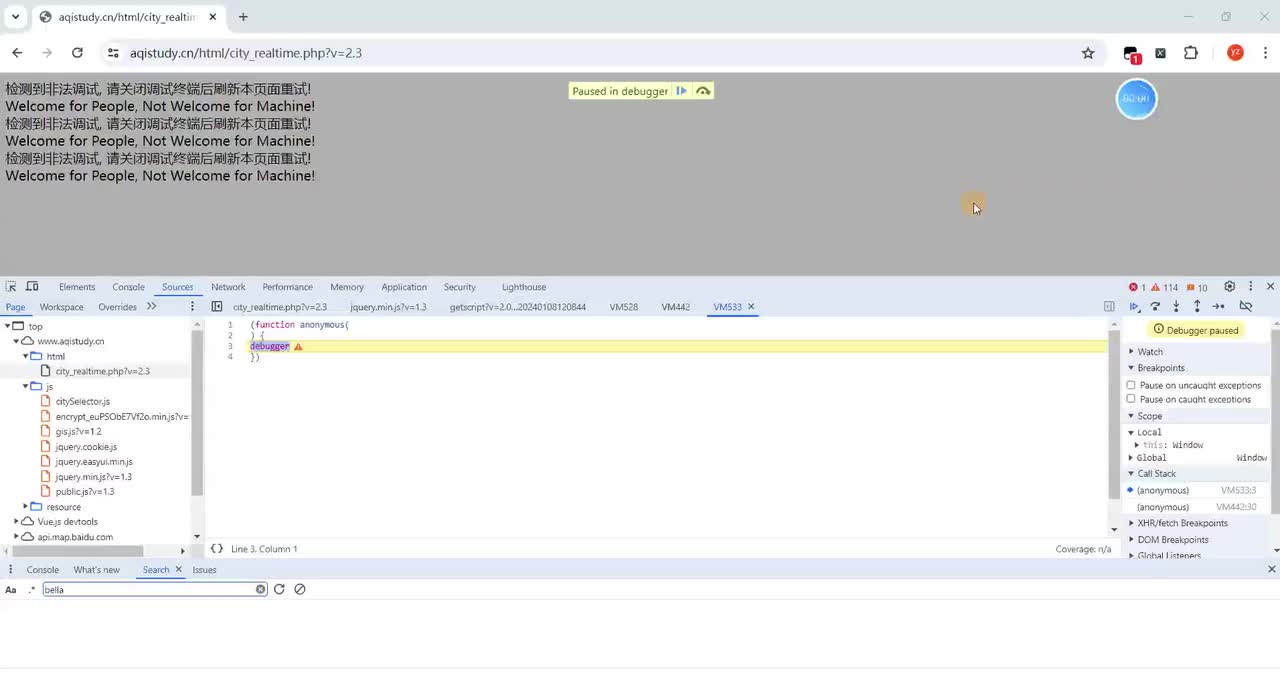Screen dimensions: 1280x682
Task: Enable Pause on caught exceptions
Action: [x=1131, y=399]
